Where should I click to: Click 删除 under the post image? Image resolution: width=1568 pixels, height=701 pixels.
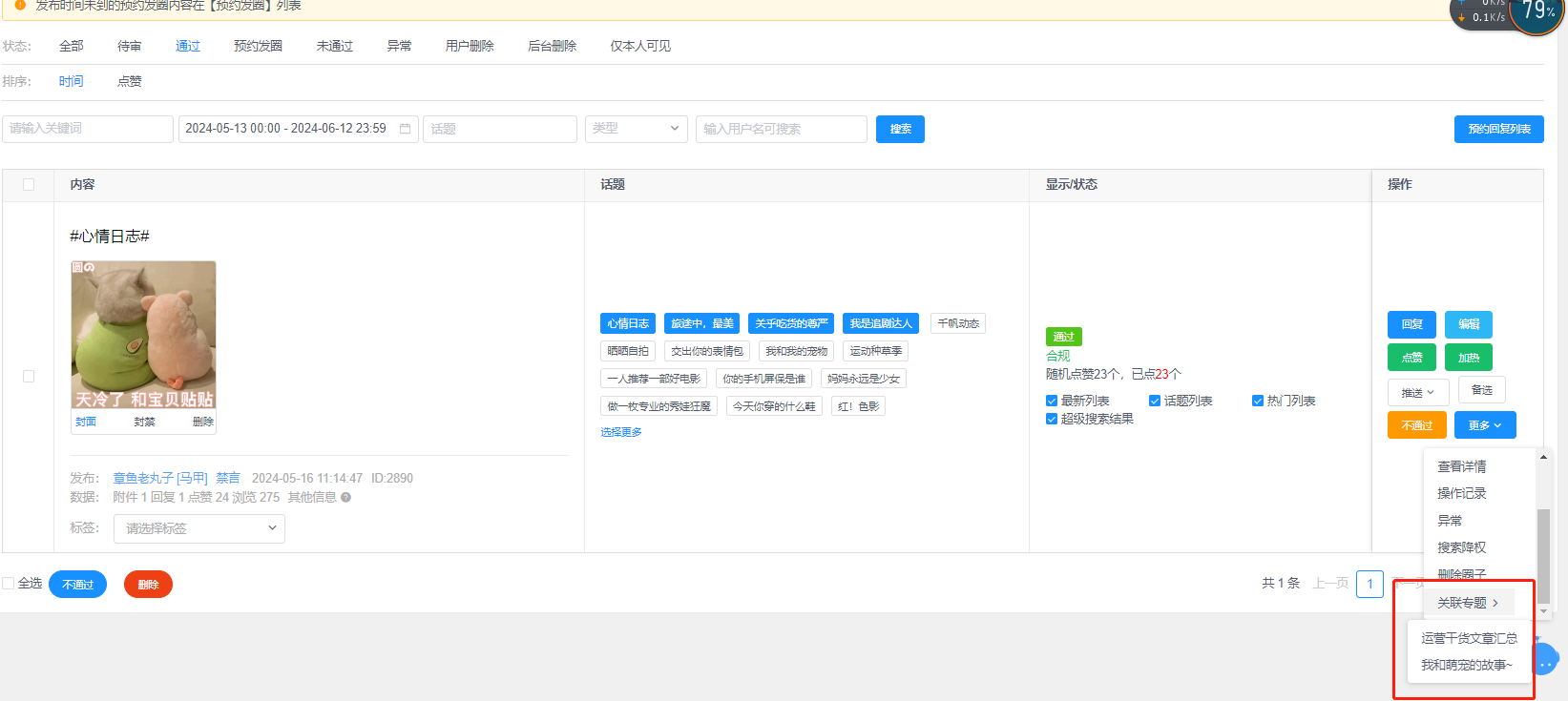coord(203,422)
